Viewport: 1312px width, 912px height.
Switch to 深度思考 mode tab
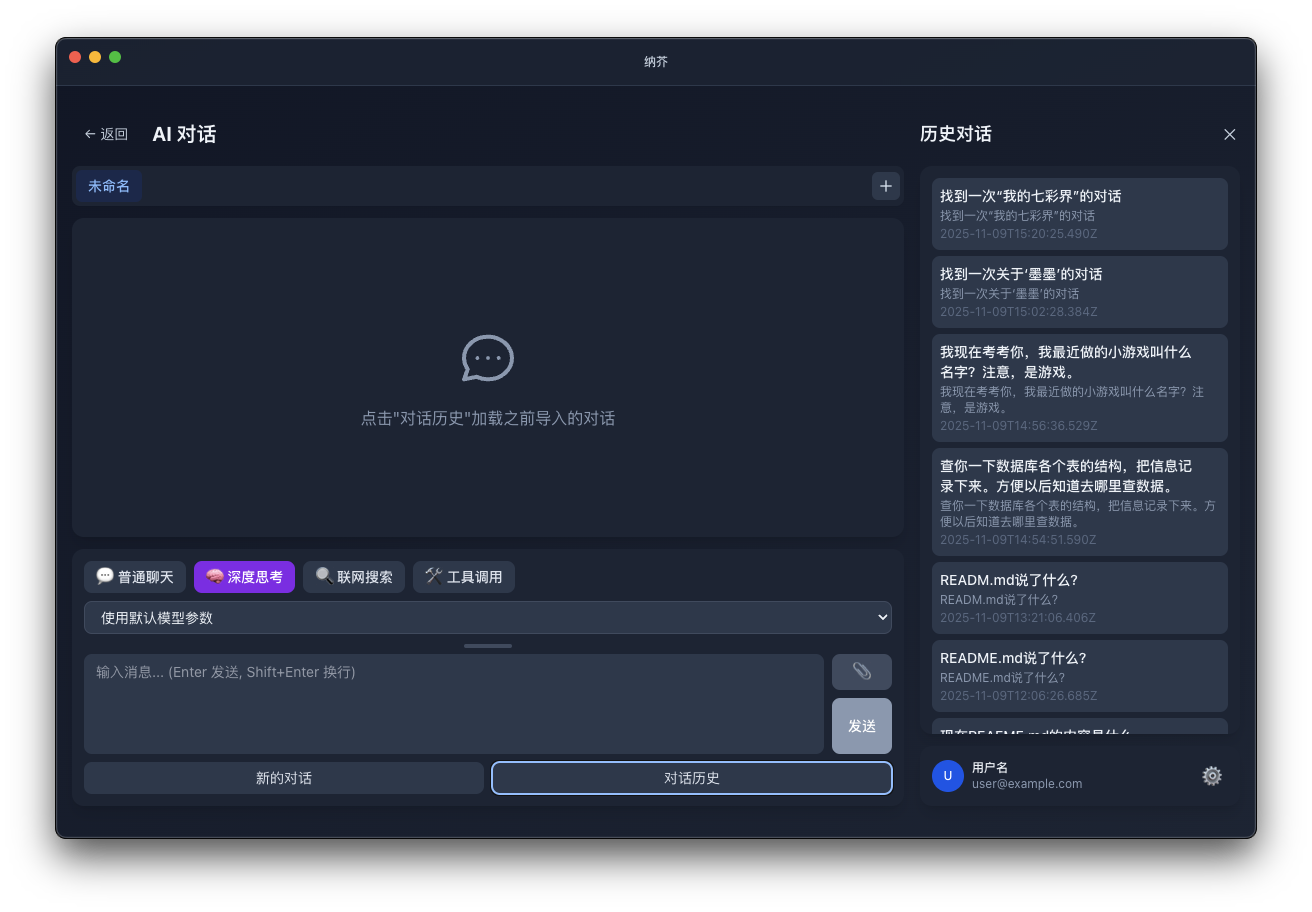point(244,576)
